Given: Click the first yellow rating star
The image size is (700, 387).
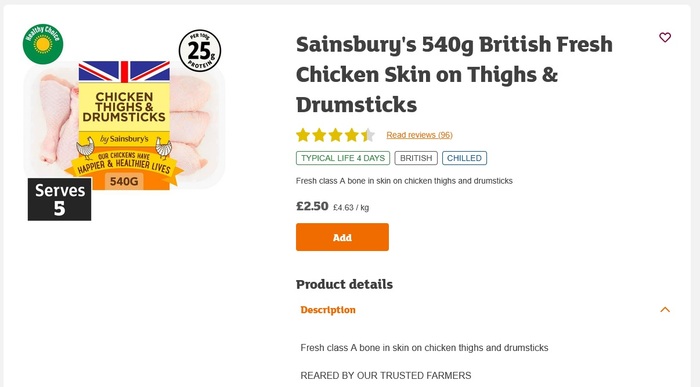Looking at the screenshot, I should (x=303, y=135).
